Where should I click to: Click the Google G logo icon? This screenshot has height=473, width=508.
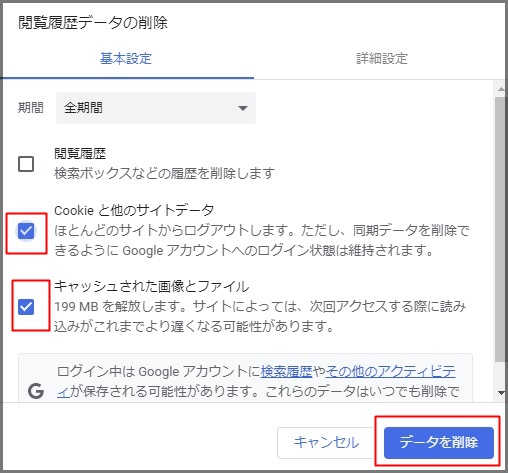tap(36, 391)
